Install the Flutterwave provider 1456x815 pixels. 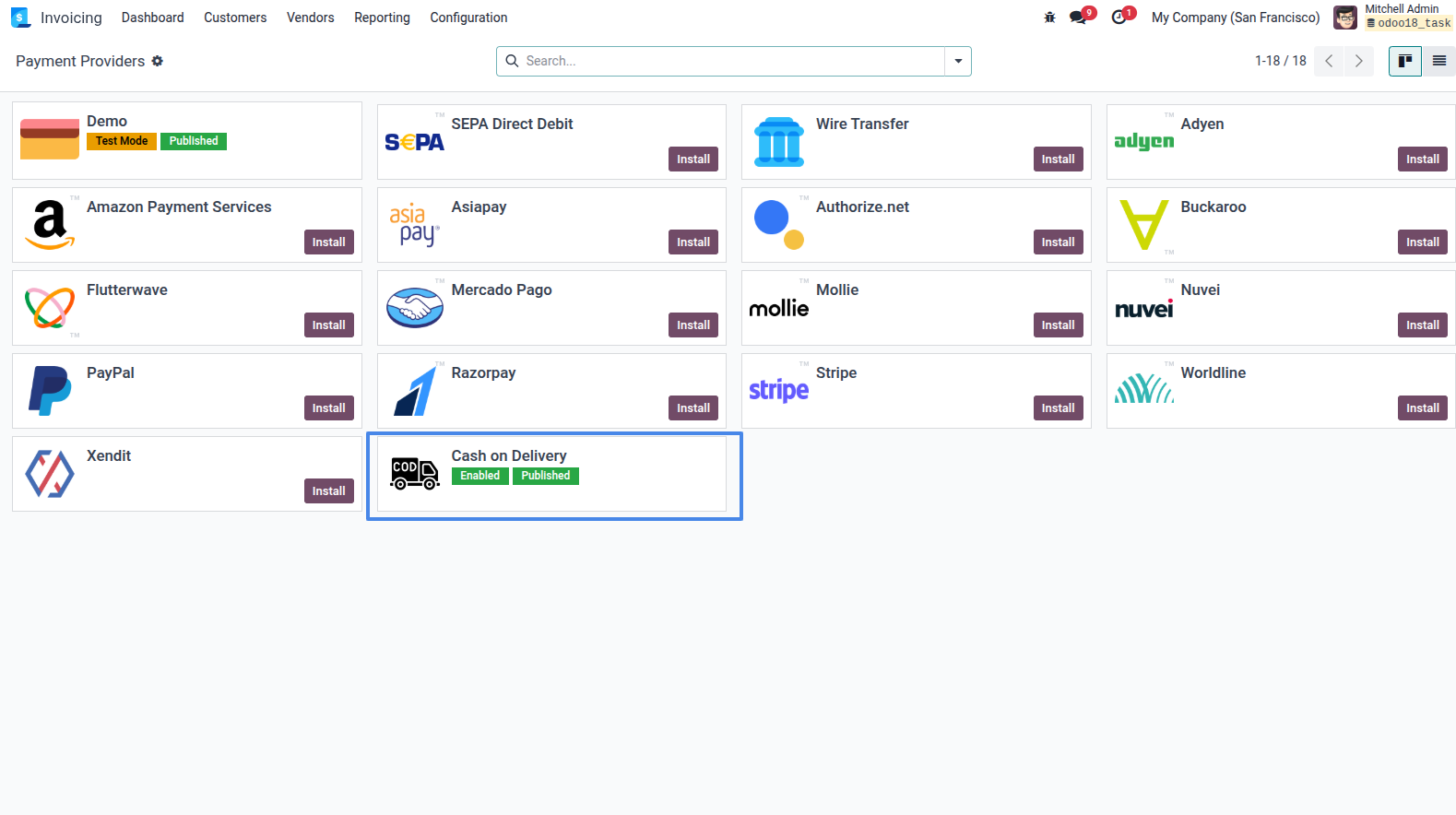click(328, 325)
